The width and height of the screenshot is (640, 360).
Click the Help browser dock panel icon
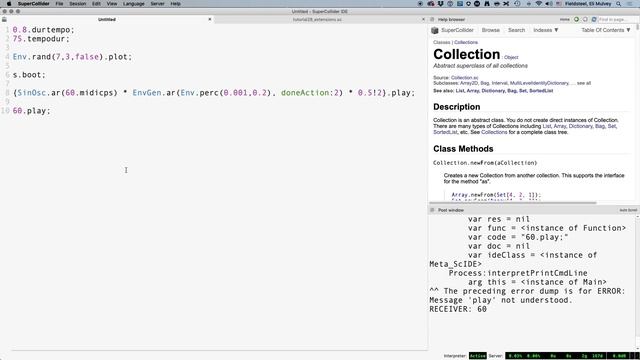click(x=432, y=20)
